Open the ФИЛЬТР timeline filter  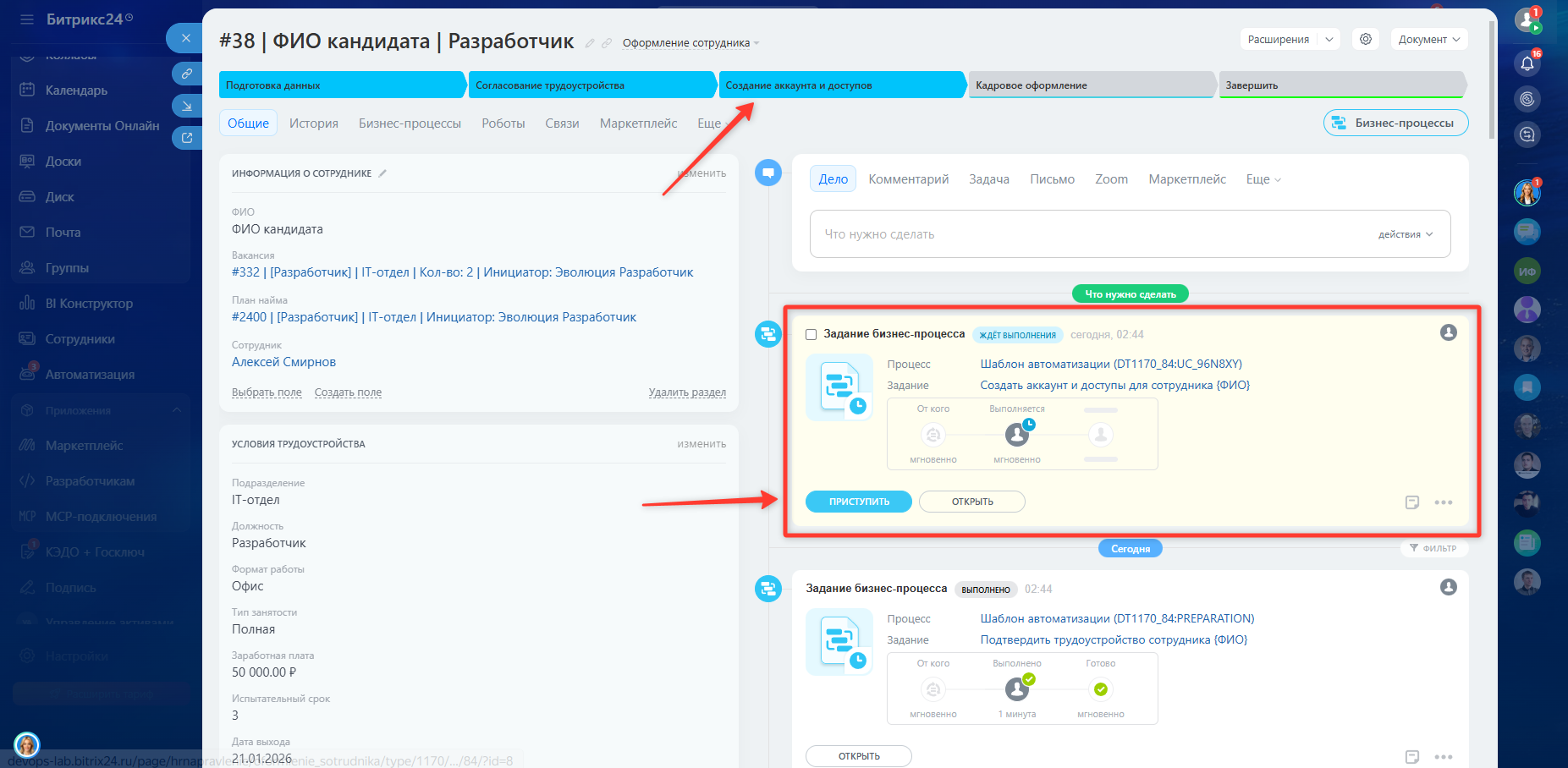(x=1433, y=548)
